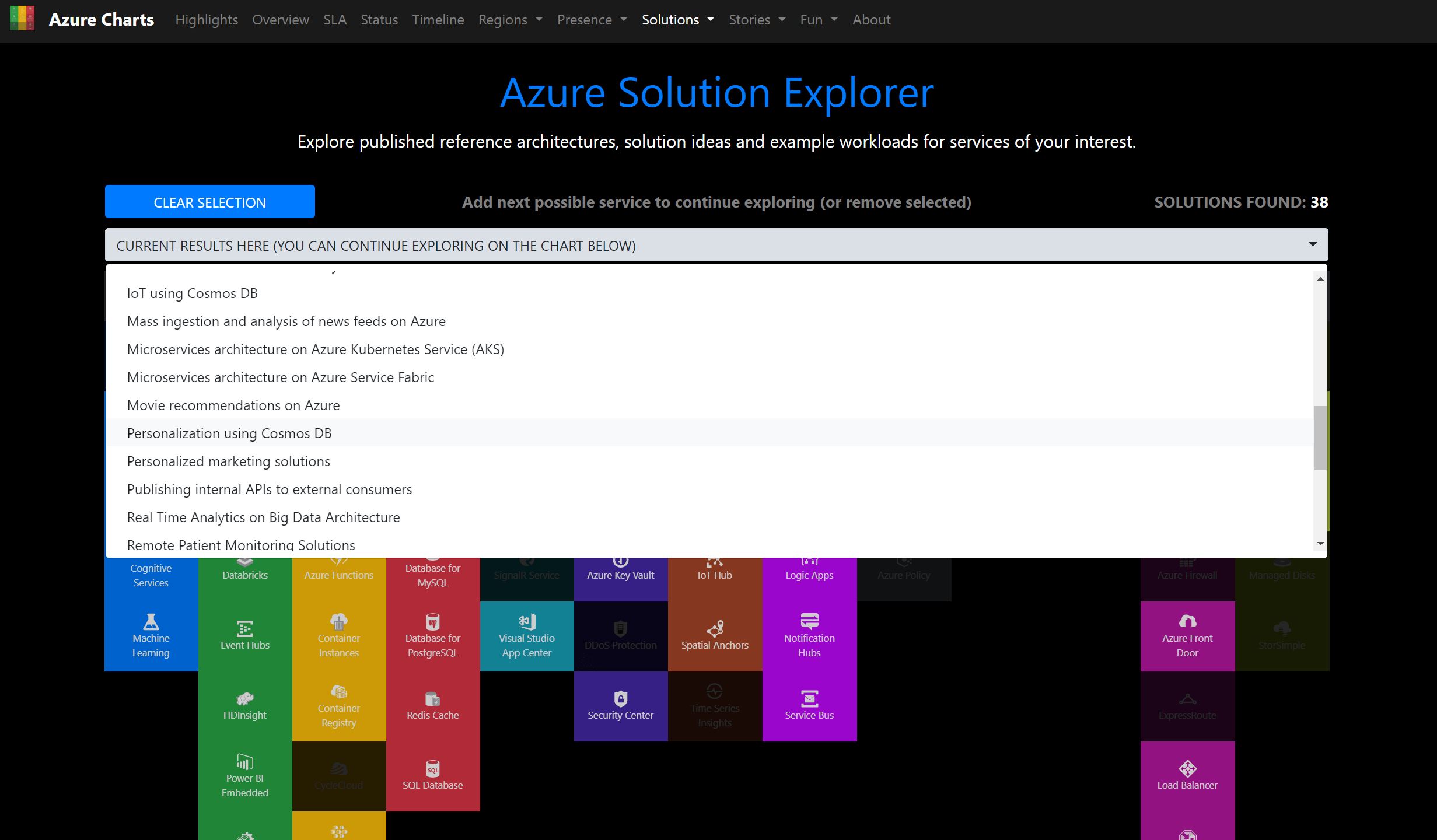This screenshot has height=840, width=1437.
Task: Toggle the HDInsight service tile
Action: pos(244,706)
